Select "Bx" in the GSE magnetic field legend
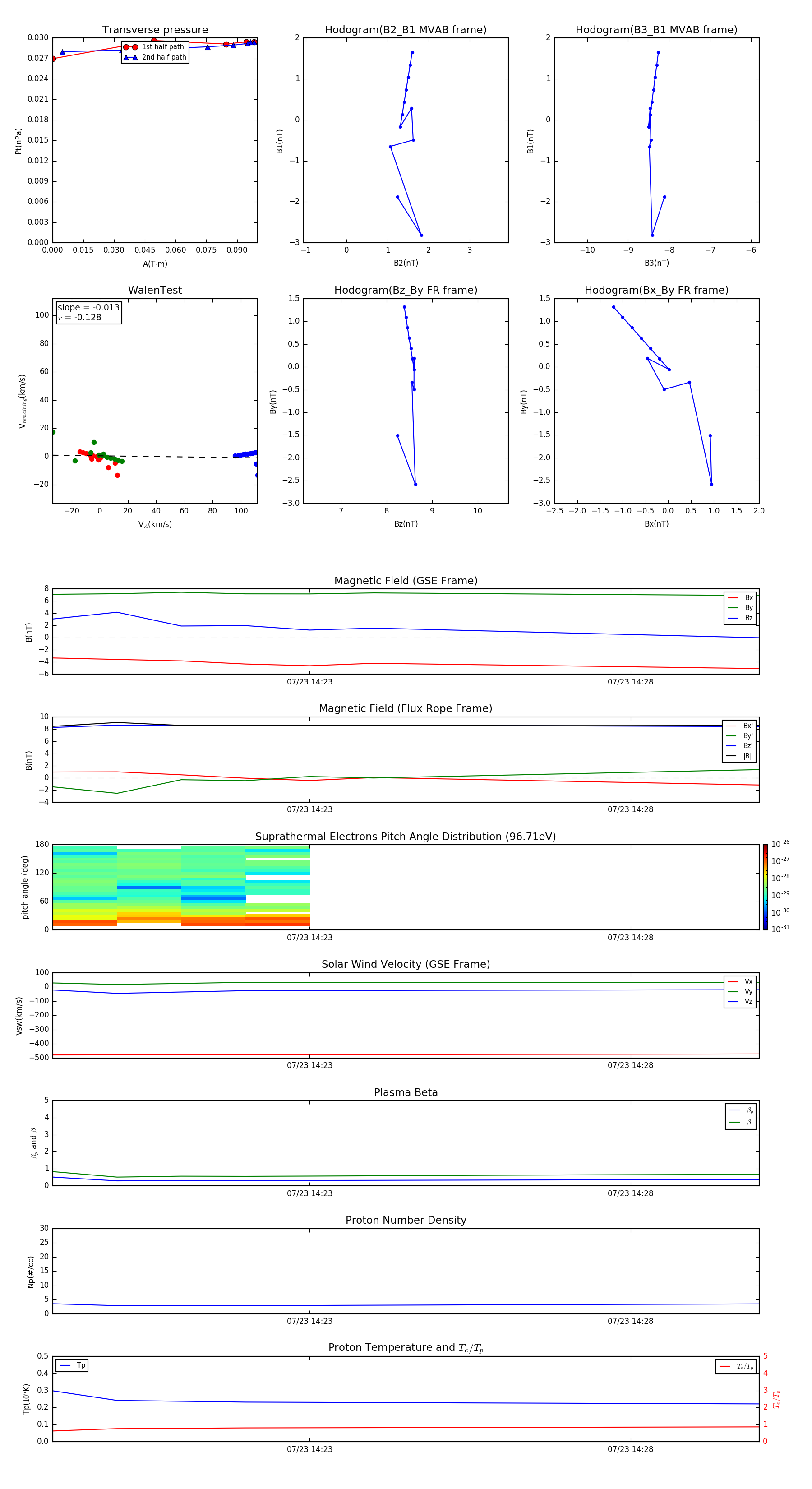The width and height of the screenshot is (812, 1489). click(x=740, y=598)
